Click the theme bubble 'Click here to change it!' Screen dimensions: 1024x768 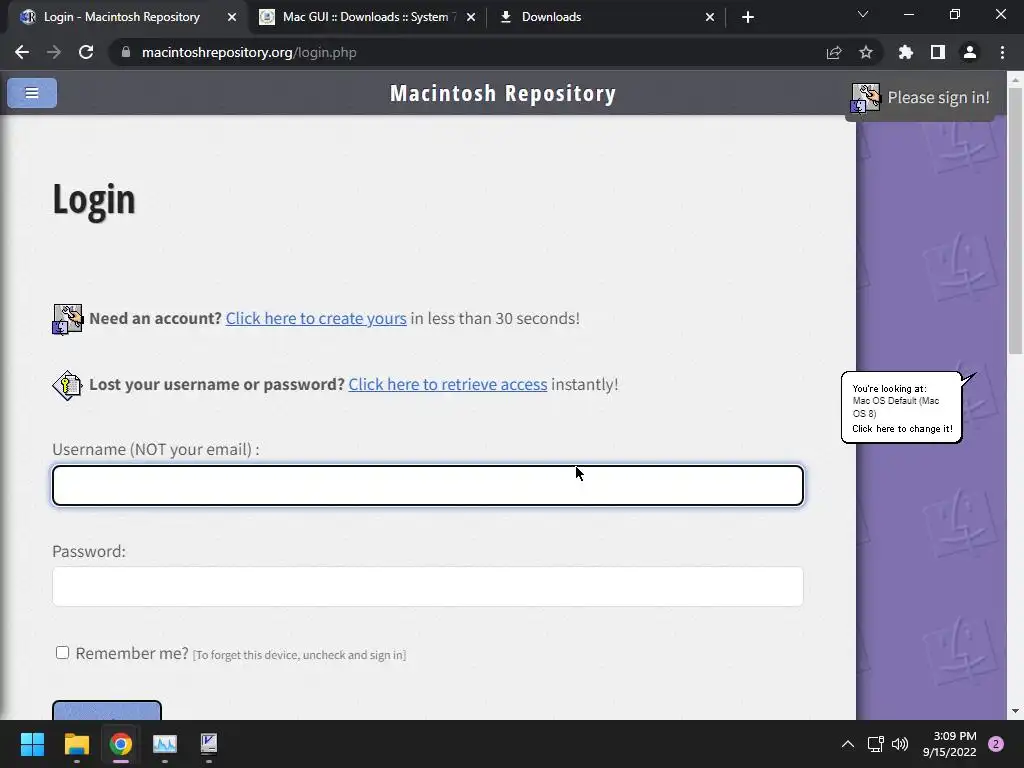[902, 429]
